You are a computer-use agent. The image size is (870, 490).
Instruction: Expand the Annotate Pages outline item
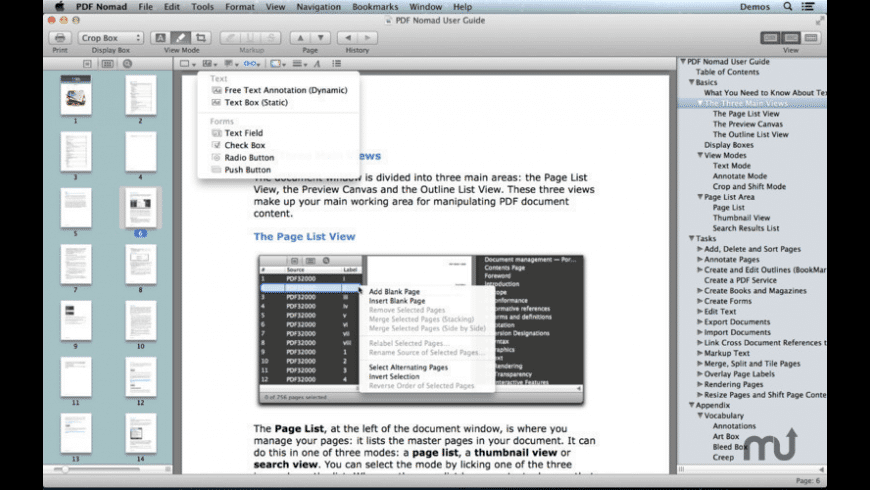[700, 259]
